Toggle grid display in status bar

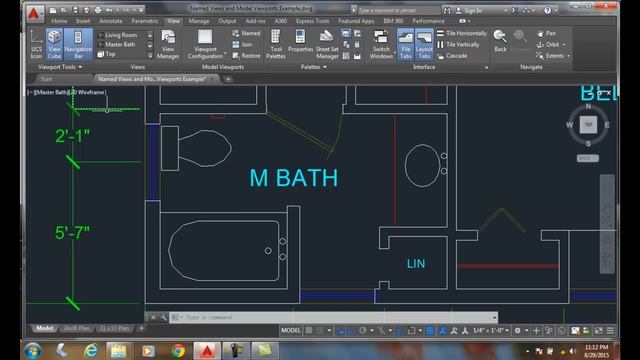(x=309, y=330)
